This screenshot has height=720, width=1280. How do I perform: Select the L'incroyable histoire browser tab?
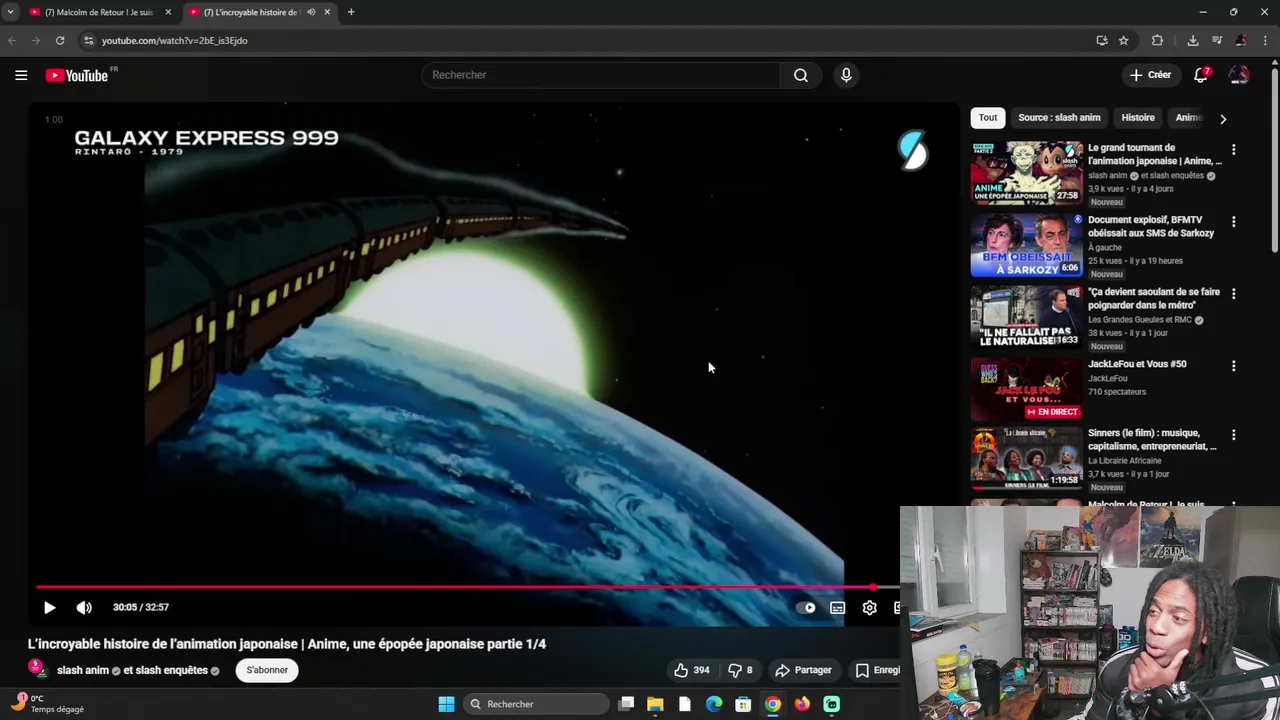click(x=250, y=12)
